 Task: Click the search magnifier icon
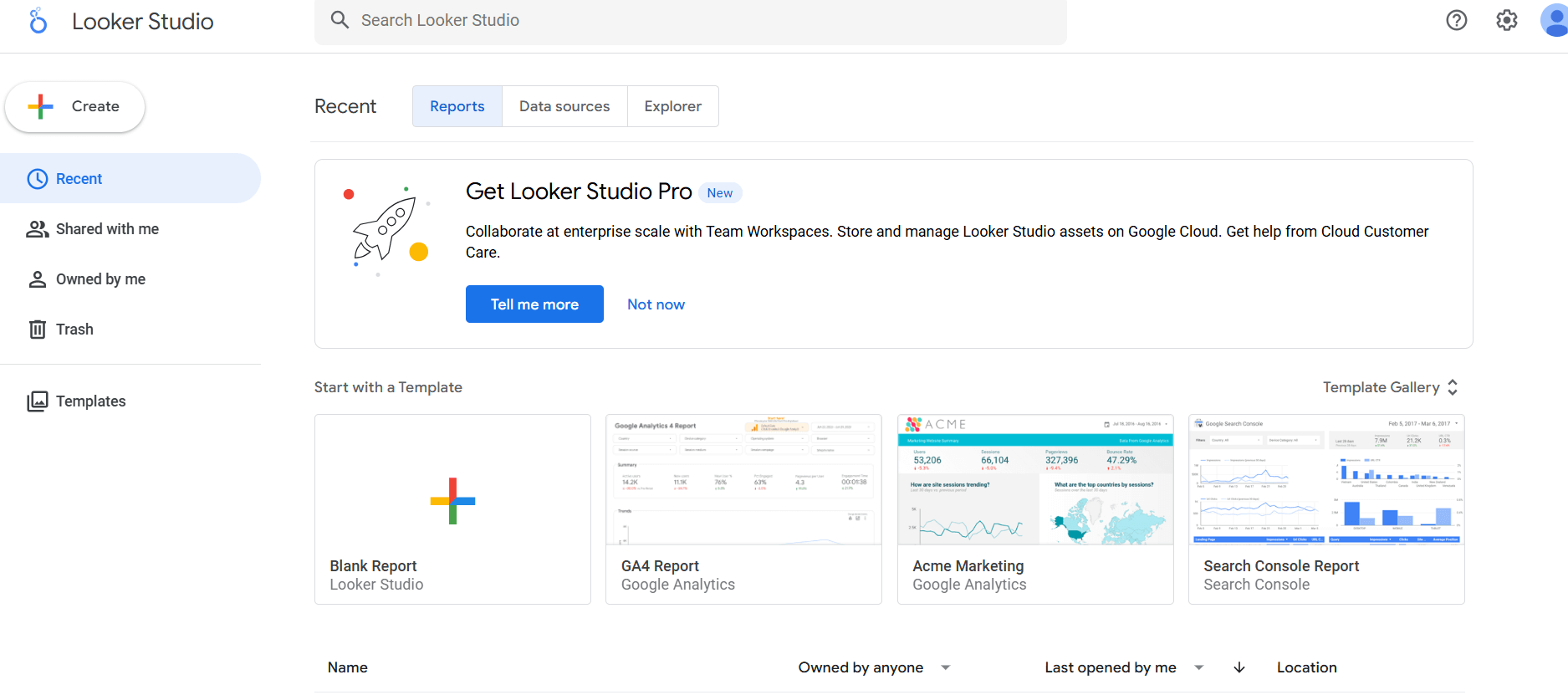click(x=340, y=20)
